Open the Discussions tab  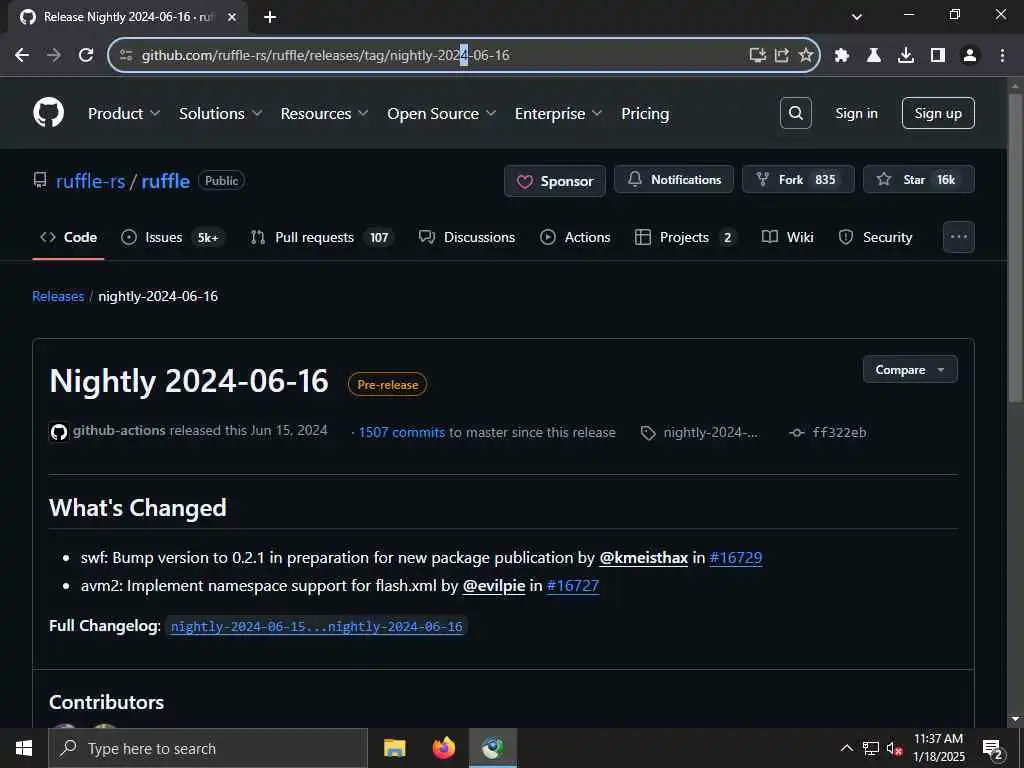467,237
